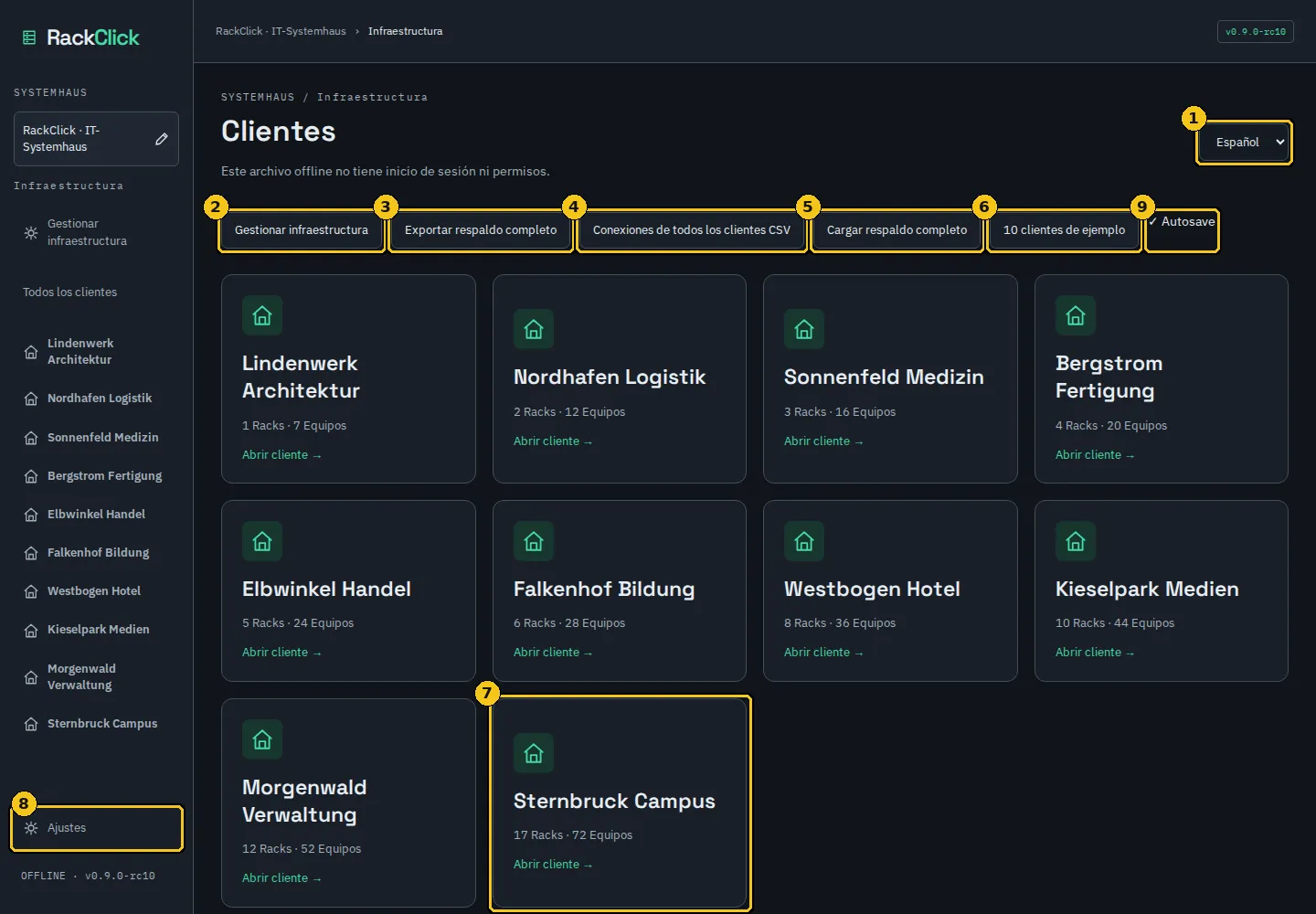
Task: Load 10 clientes de ejemplo
Action: (x=1064, y=230)
